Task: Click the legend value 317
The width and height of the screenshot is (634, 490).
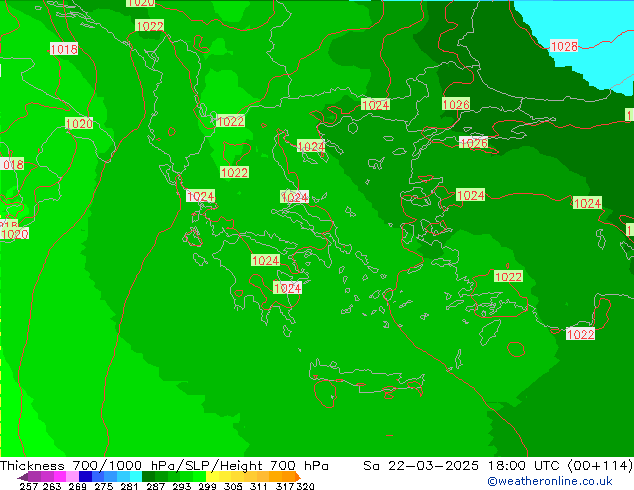Action: [285, 486]
